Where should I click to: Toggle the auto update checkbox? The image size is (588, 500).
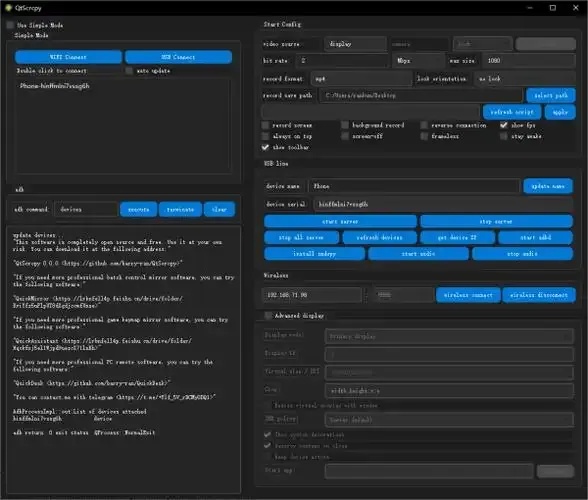coord(129,71)
